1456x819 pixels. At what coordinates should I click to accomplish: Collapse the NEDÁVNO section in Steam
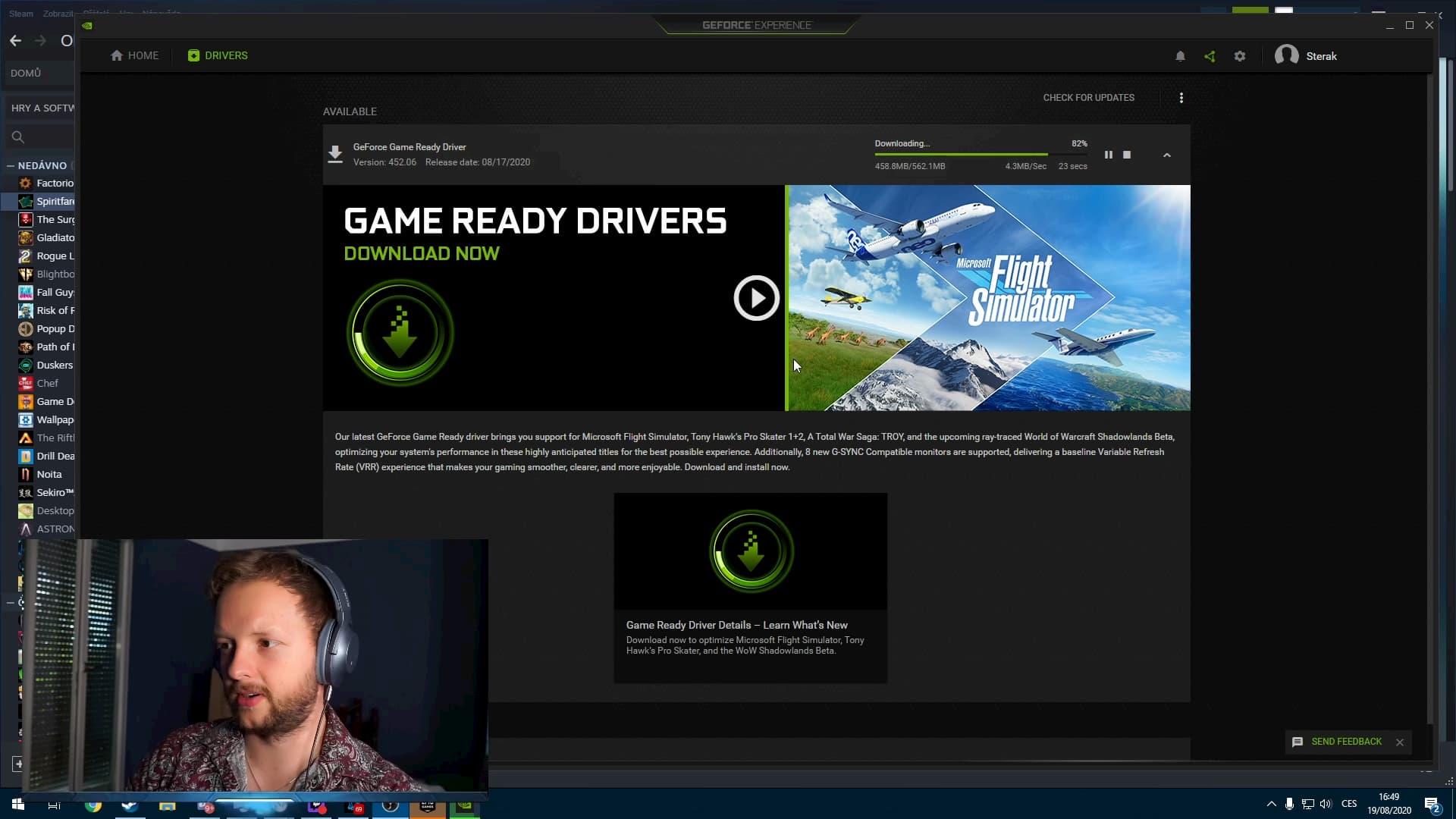[11, 165]
